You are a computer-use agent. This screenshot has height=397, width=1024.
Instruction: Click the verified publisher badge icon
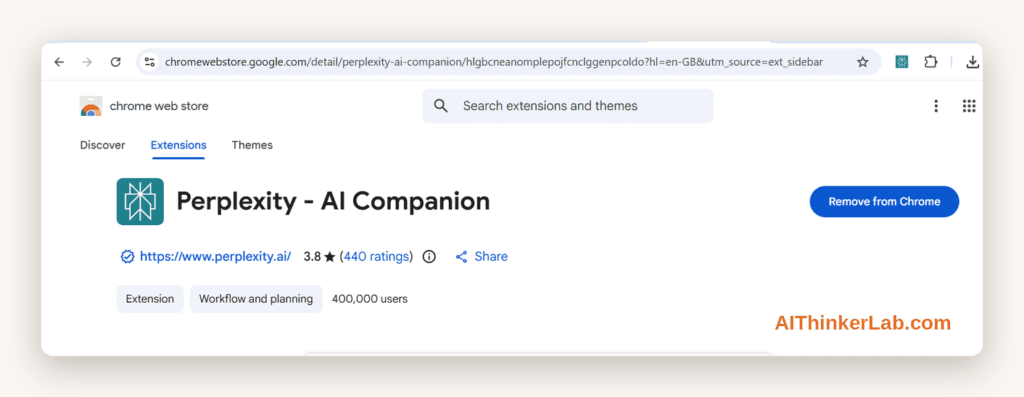point(127,257)
